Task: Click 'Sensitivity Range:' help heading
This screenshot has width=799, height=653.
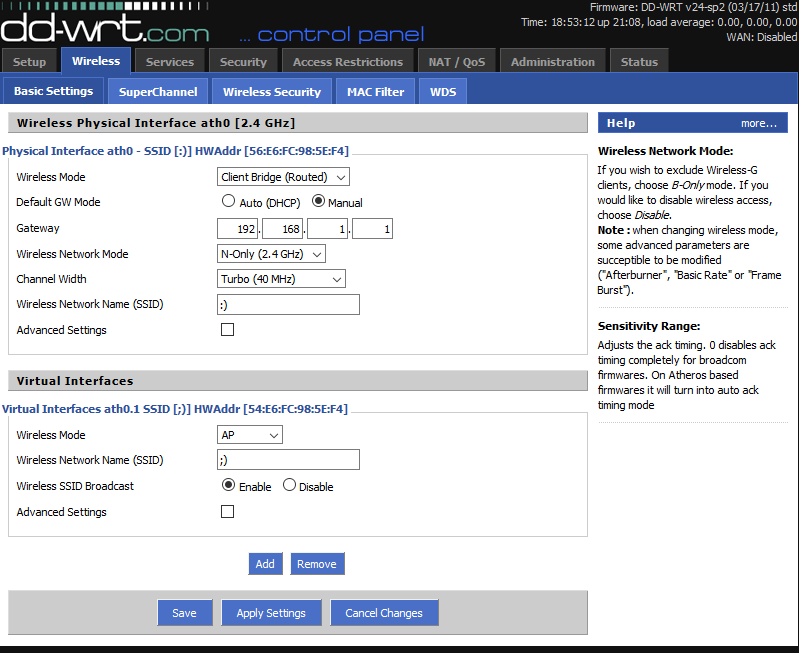Action: (649, 326)
